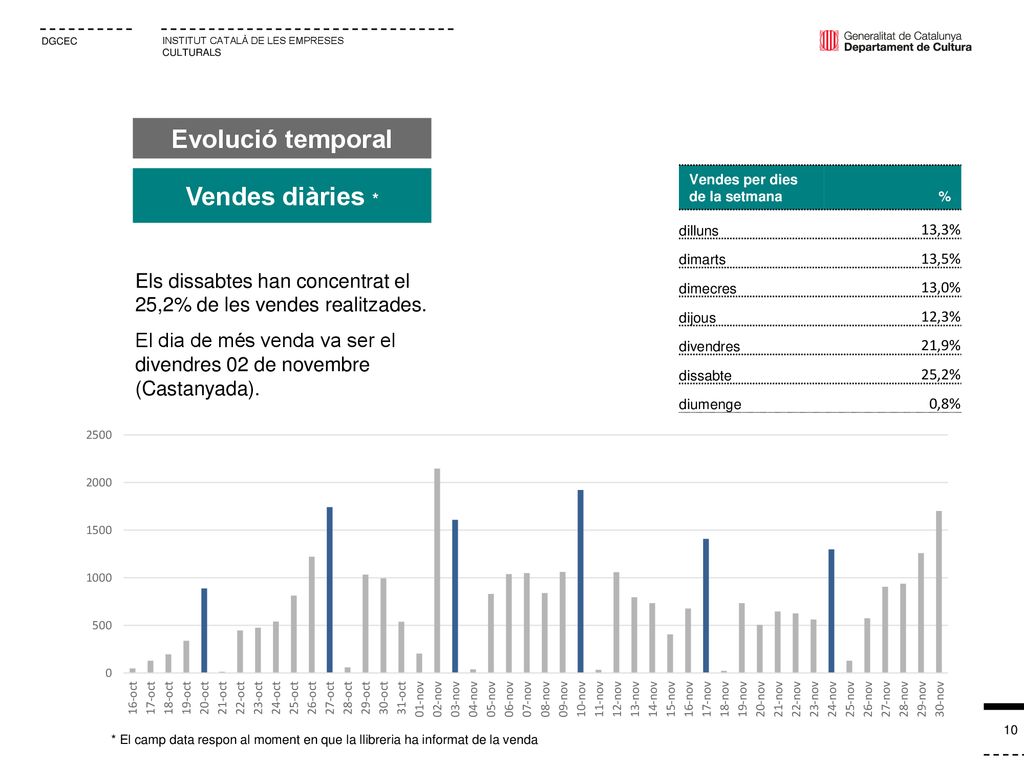The height and width of the screenshot is (768, 1024).
Task: Click 'INSTITUT CATALÀ DE LES EMPRESES CULTURALS' text
Action: pos(253,46)
